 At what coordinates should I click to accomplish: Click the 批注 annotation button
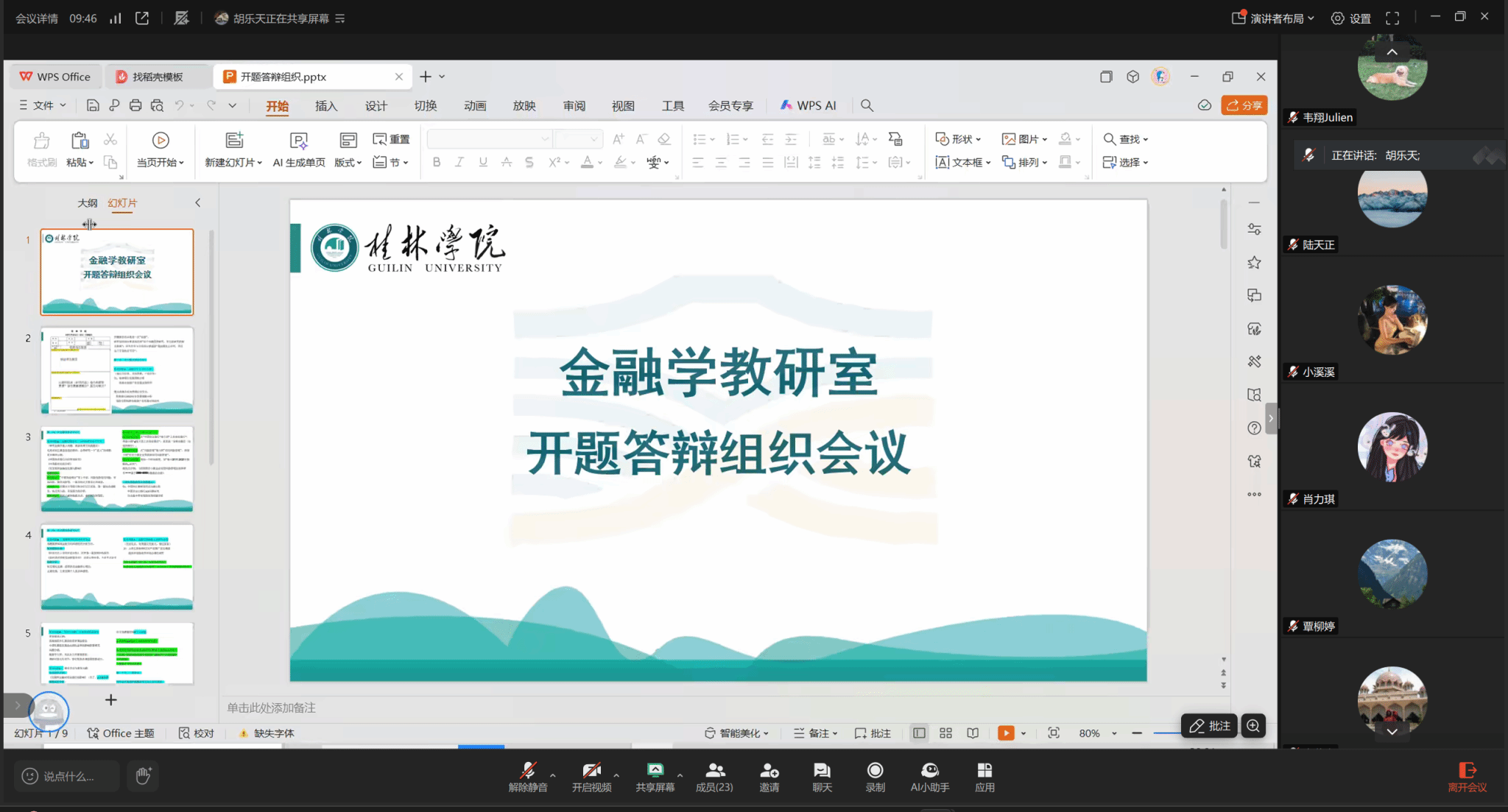[1210, 726]
